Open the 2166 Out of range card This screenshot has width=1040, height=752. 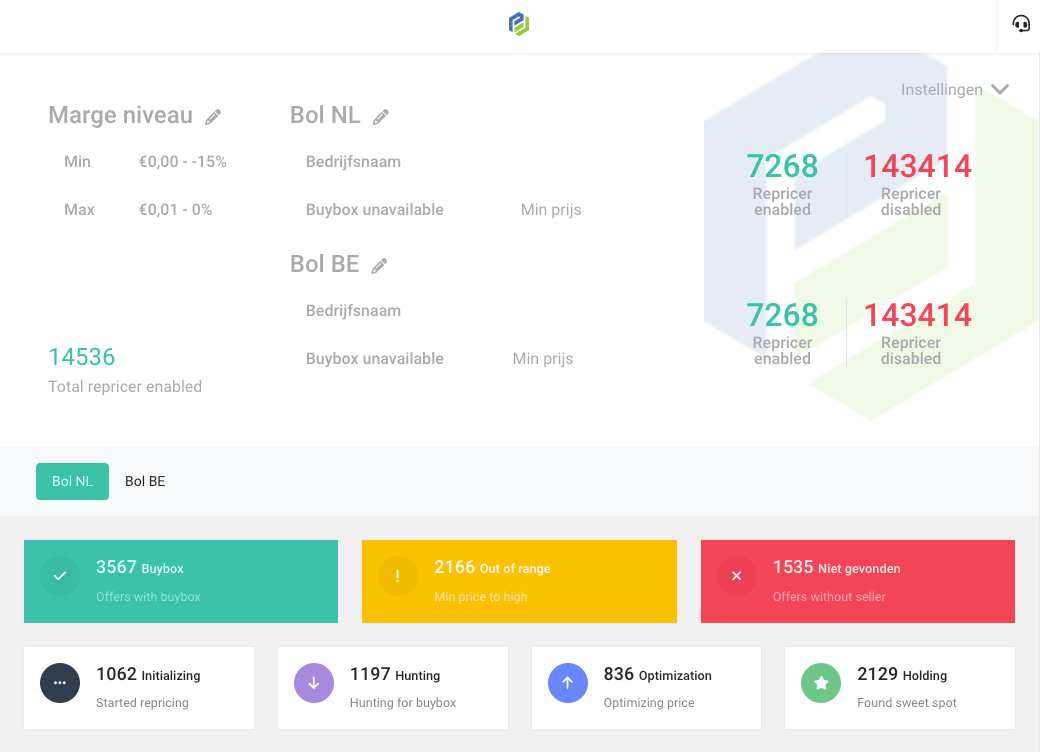[519, 581]
